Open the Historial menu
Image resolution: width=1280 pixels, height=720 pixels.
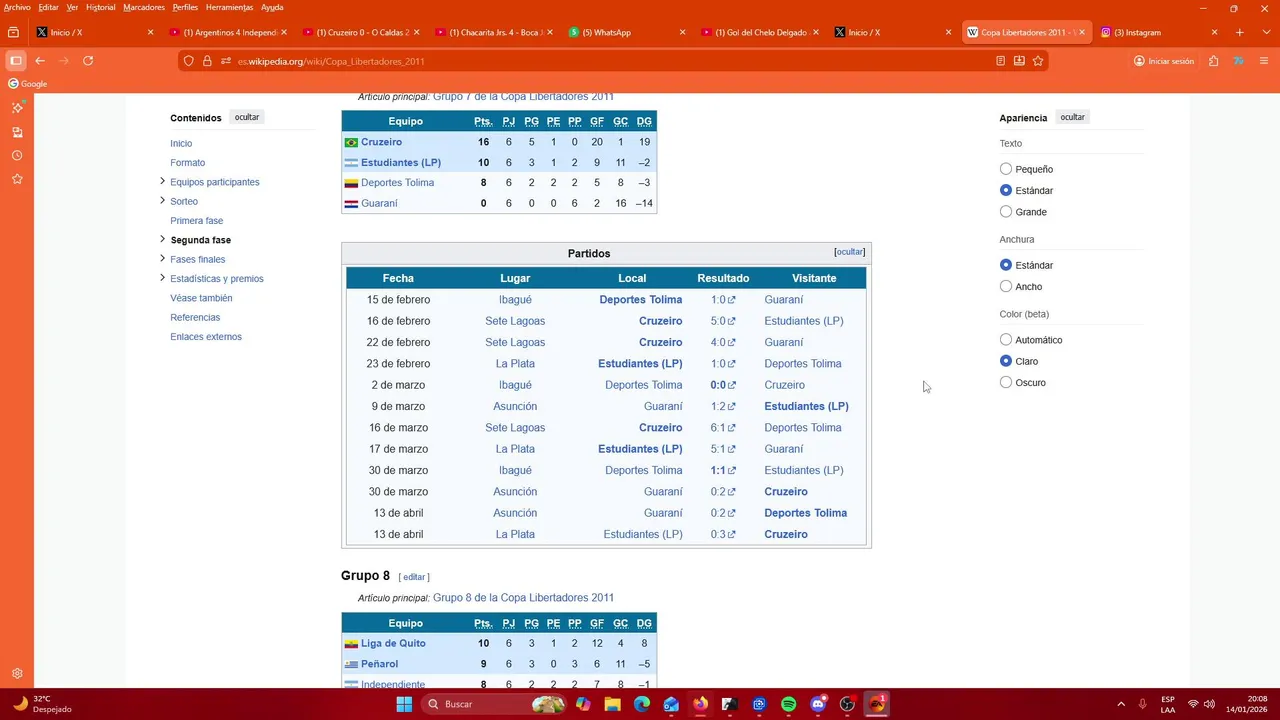pos(101,7)
